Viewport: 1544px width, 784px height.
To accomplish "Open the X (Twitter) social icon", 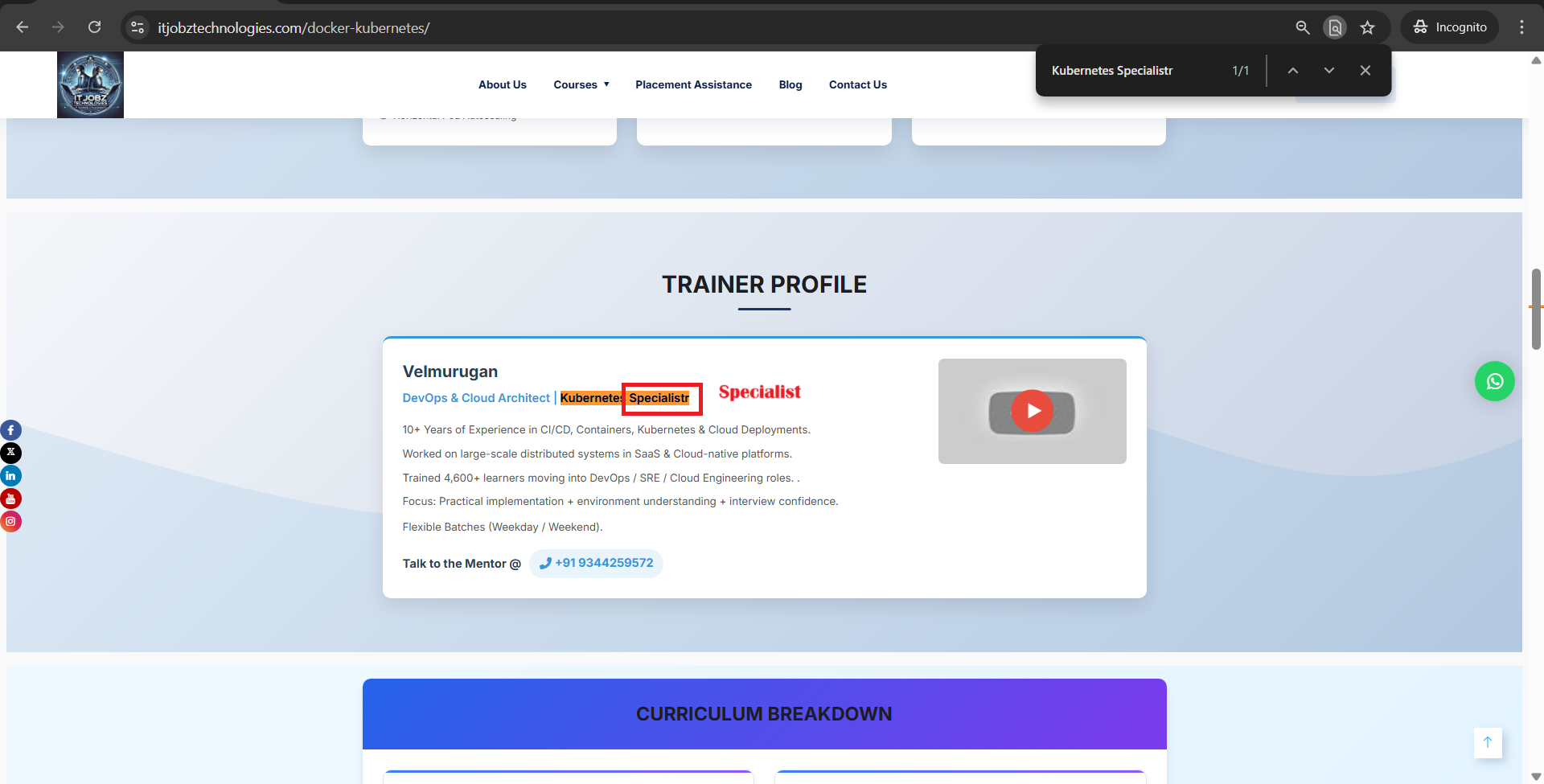I will tap(10, 453).
